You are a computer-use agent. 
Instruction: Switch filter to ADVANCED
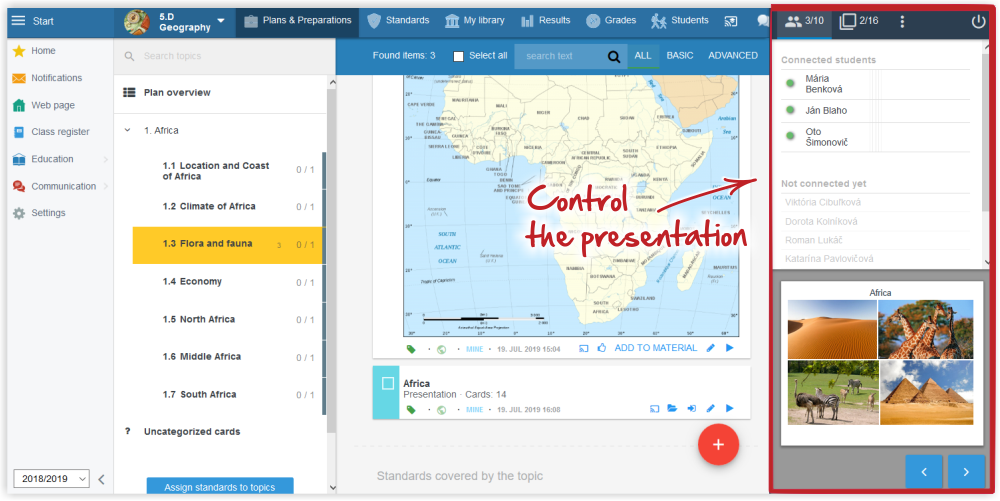[x=733, y=55]
